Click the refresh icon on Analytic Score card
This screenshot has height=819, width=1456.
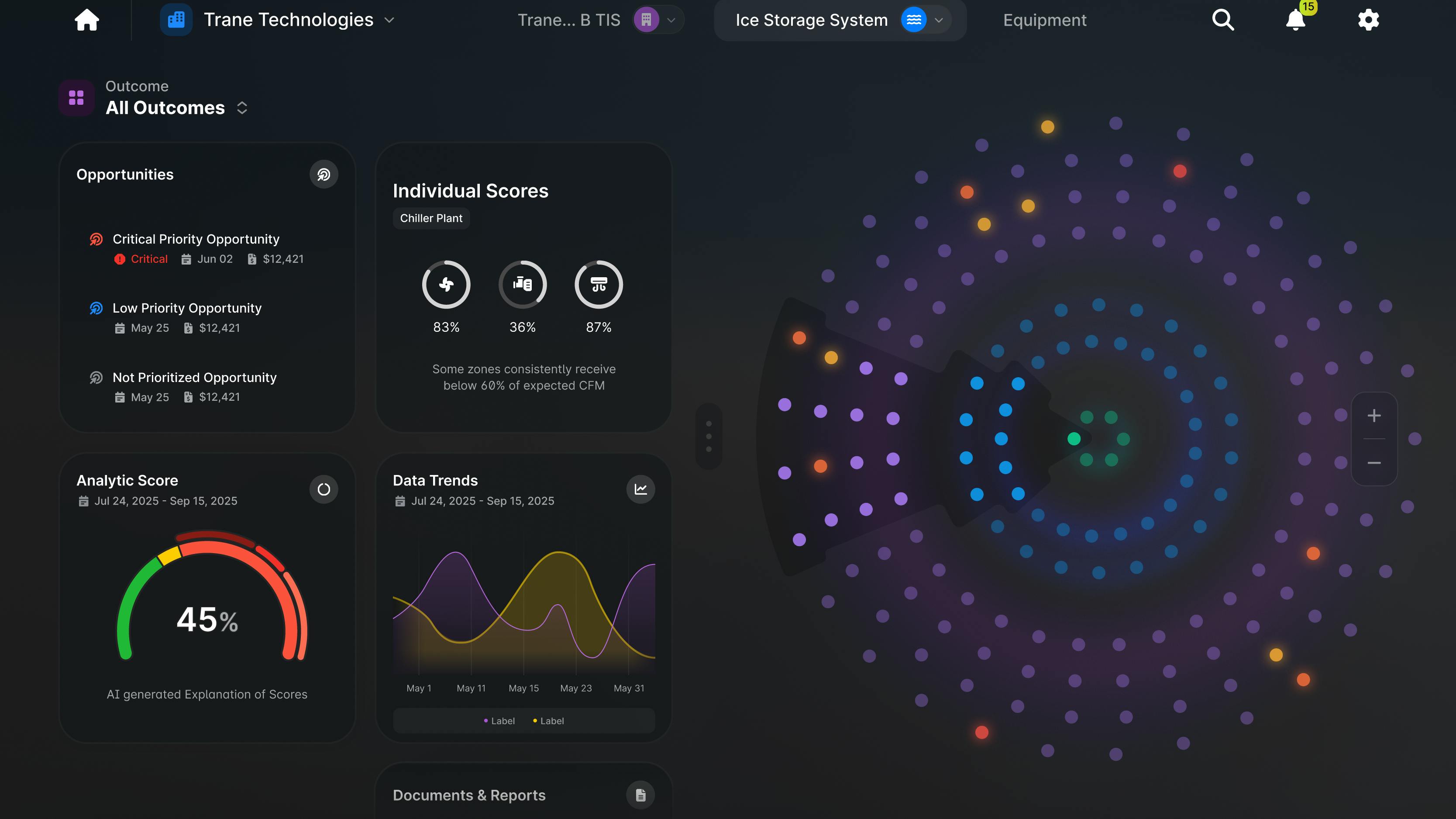tap(324, 489)
